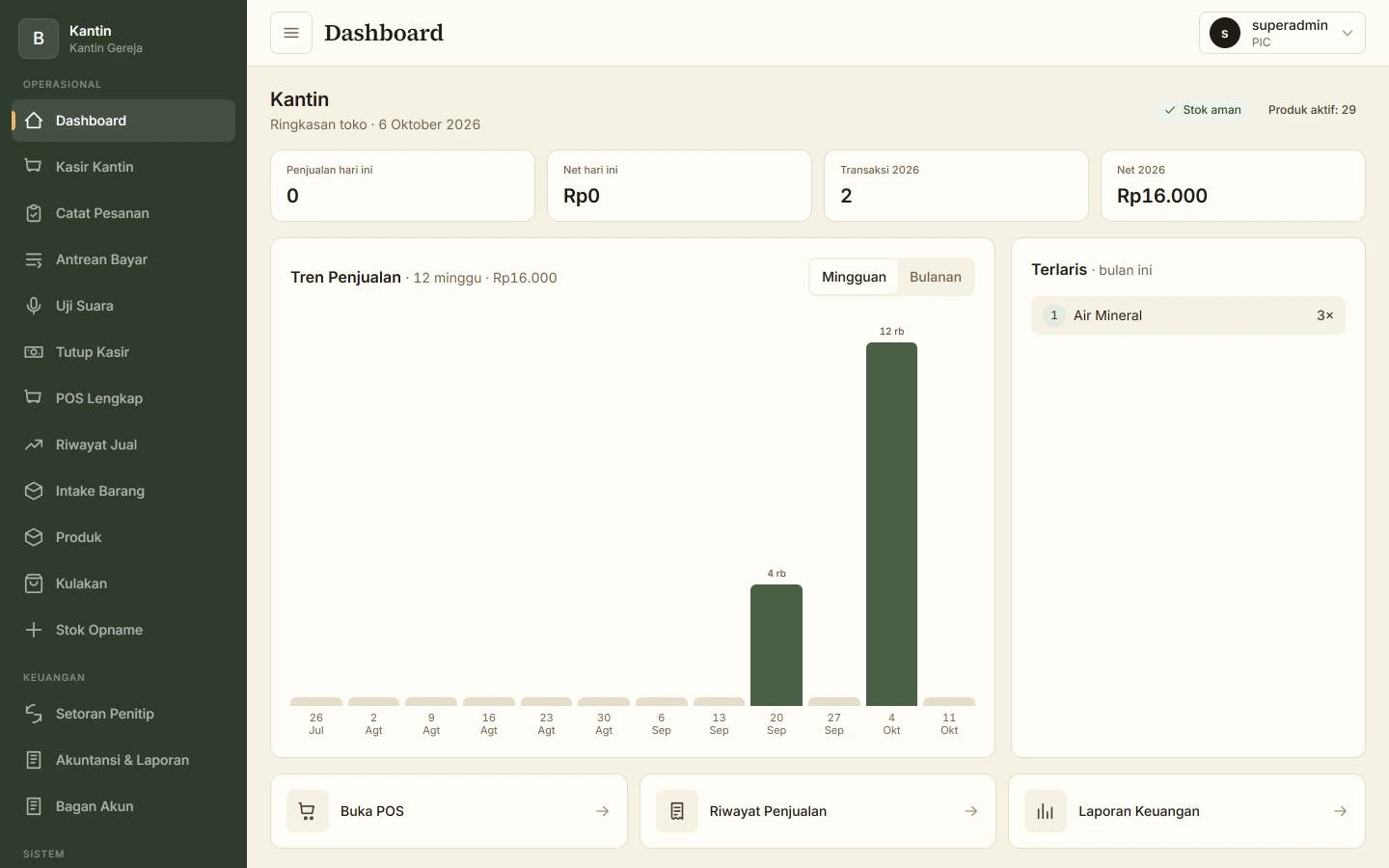The image size is (1389, 868).
Task: Click the arrow on Riwayat Penjualan card
Action: point(970,811)
